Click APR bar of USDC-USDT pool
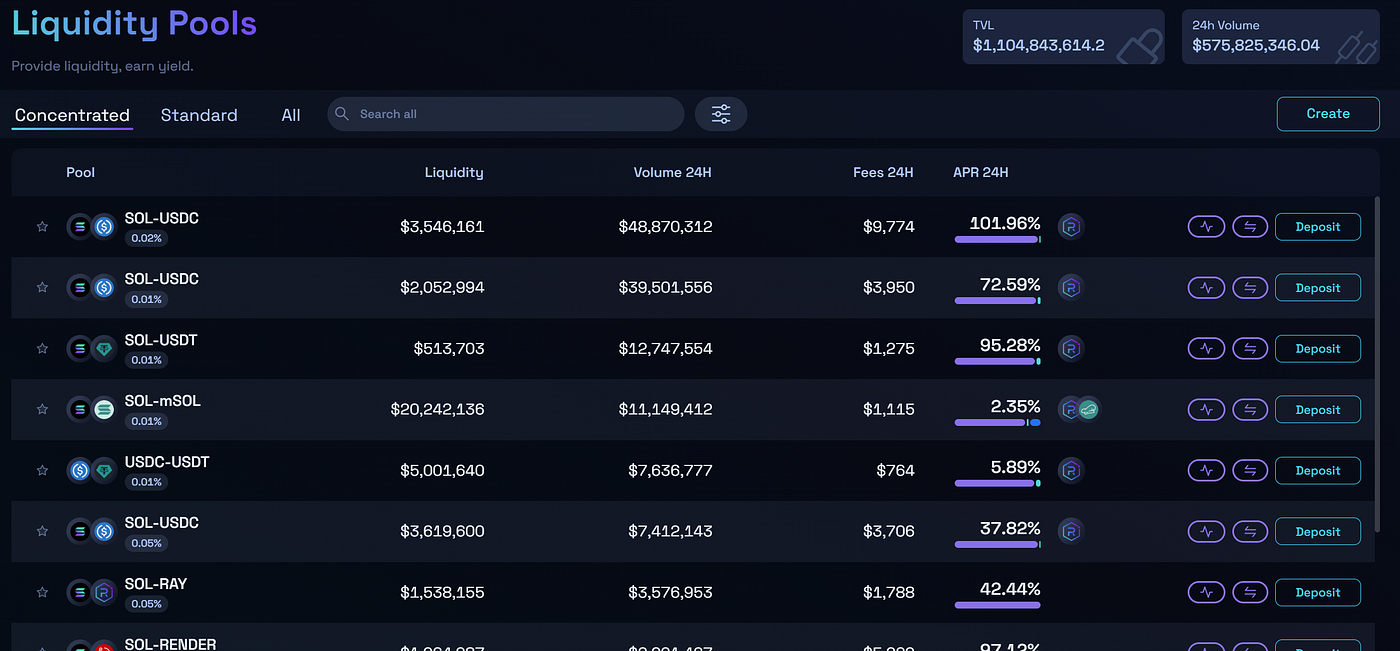This screenshot has height=651, width=1400. pyautogui.click(x=998, y=483)
